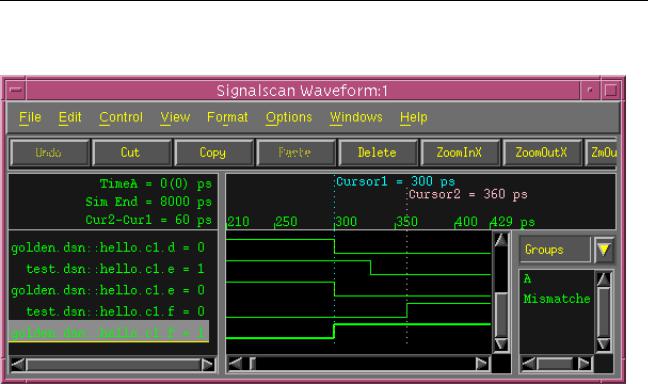Viewport: 648px width, 384px height.
Task: Select group A in the Groups list
Action: [x=527, y=279]
